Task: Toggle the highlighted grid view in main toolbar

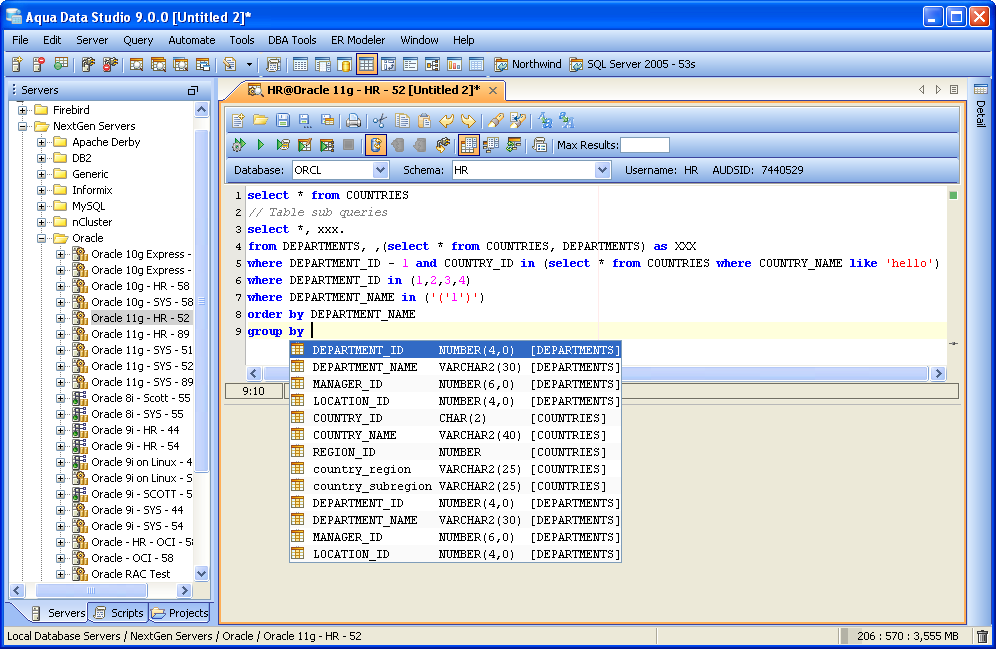Action: click(366, 64)
